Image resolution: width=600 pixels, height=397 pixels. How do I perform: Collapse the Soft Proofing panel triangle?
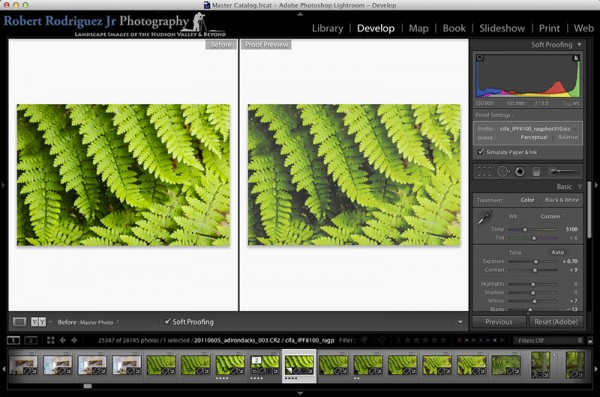click(x=579, y=45)
